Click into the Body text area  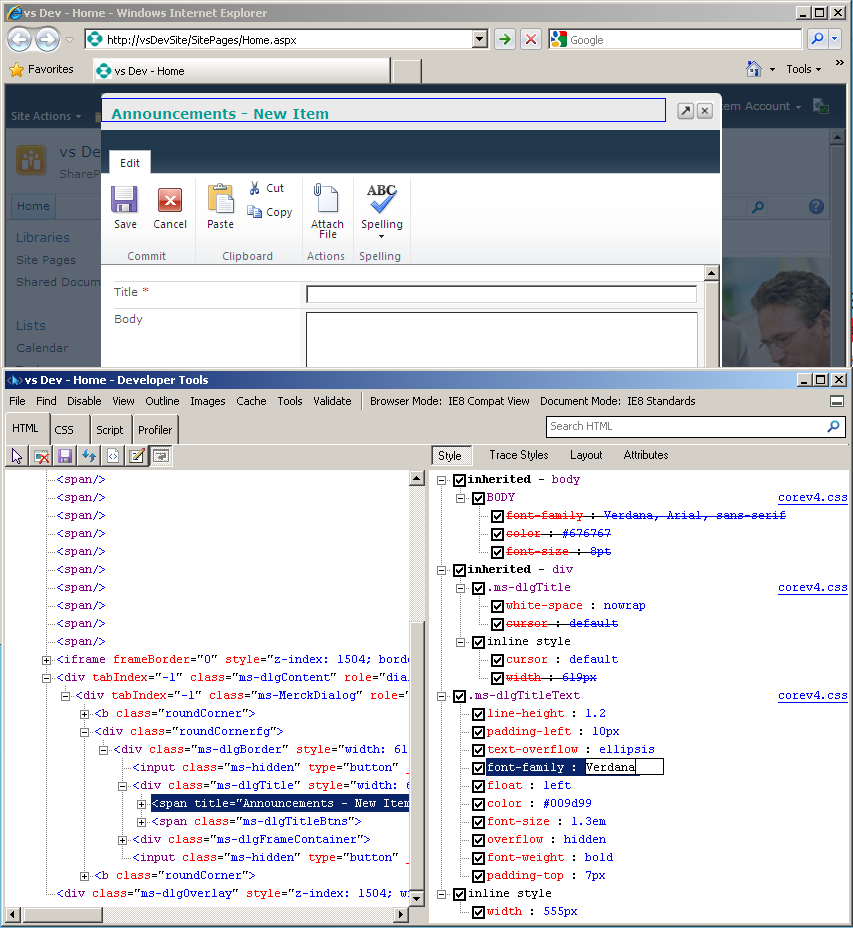501,339
